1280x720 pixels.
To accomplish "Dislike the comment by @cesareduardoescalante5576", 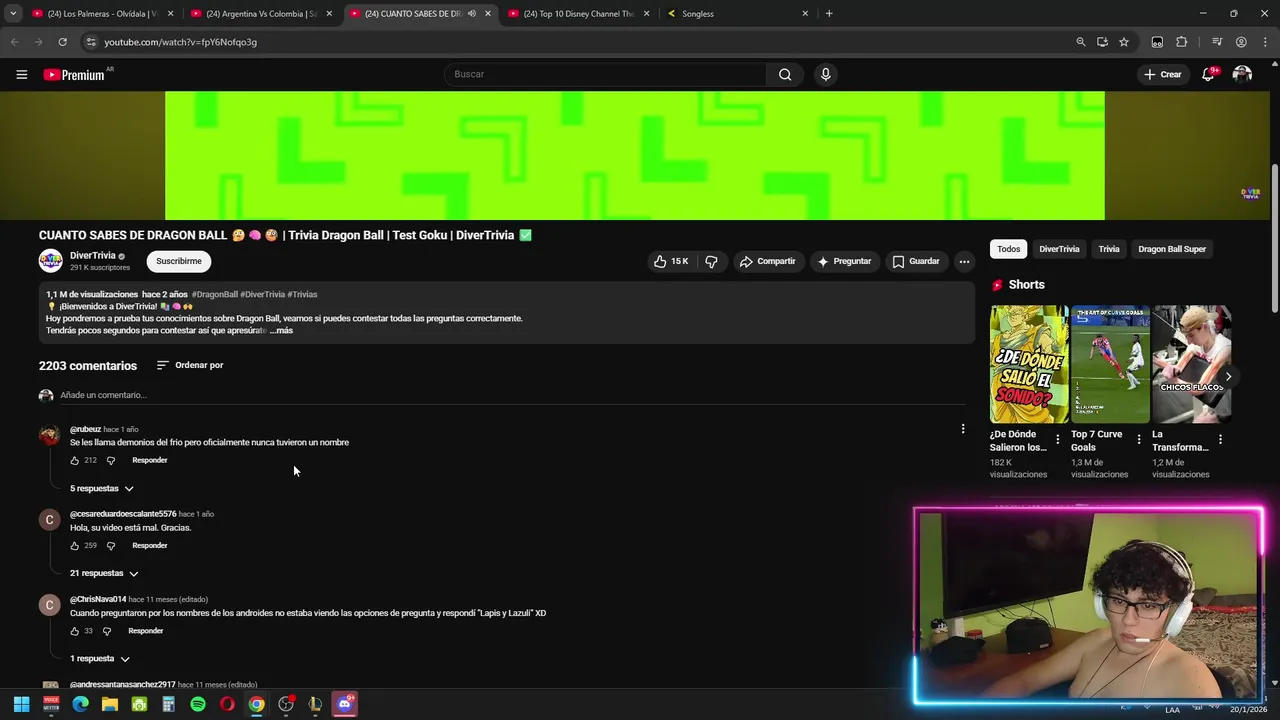I will coord(111,546).
